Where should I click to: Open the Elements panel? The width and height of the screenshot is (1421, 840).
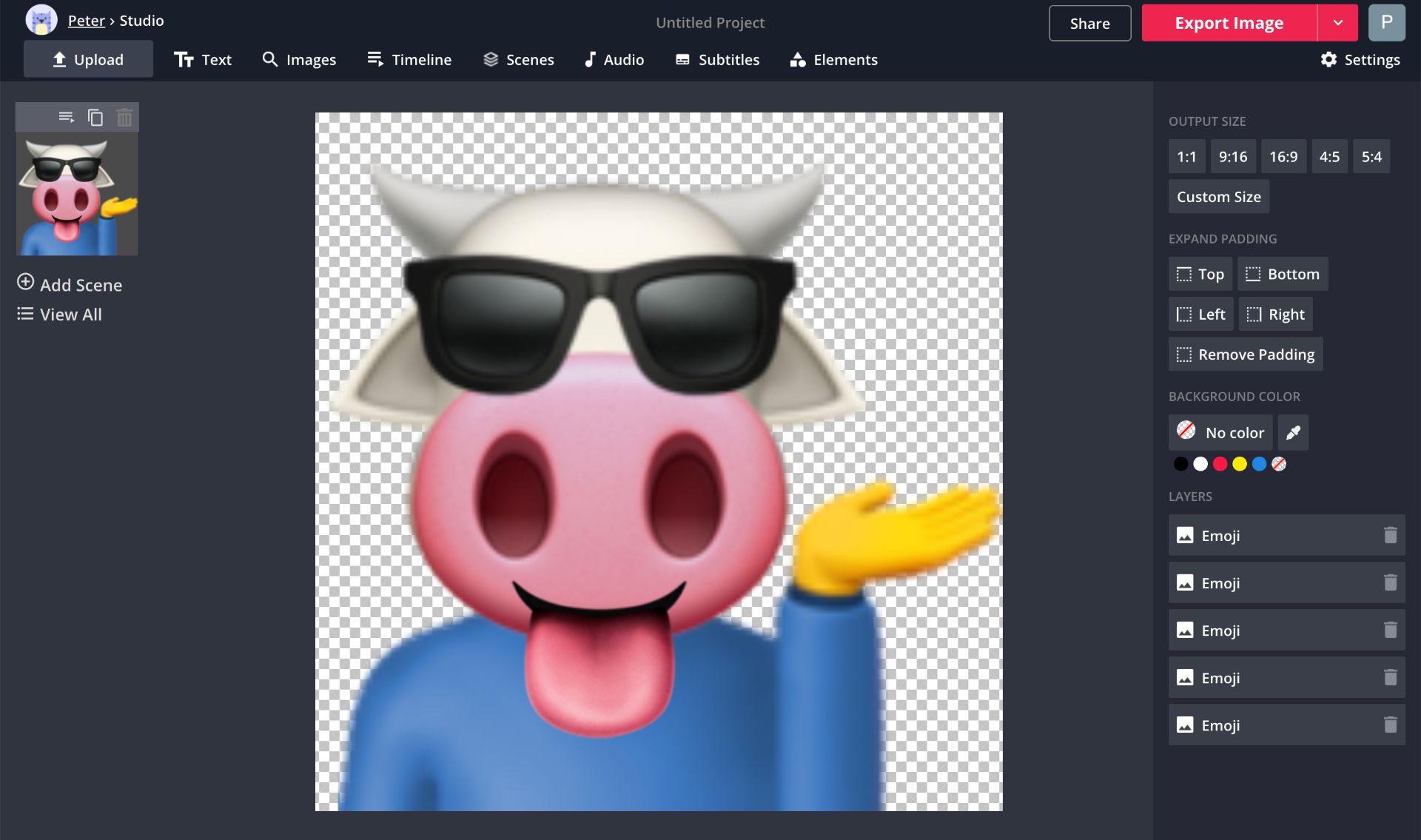833,59
